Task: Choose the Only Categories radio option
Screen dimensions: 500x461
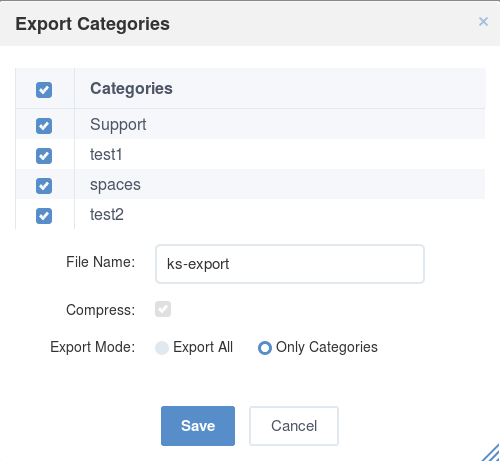Action: (265, 348)
